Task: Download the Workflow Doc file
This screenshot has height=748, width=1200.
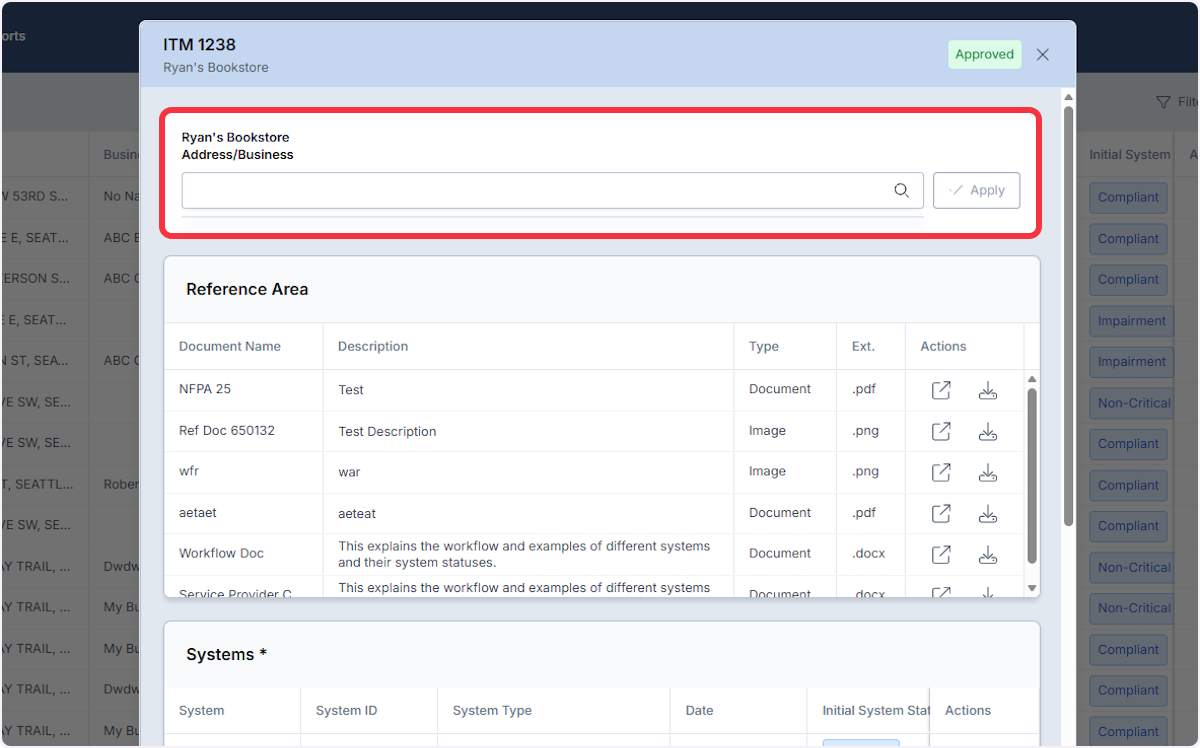Action: point(988,554)
